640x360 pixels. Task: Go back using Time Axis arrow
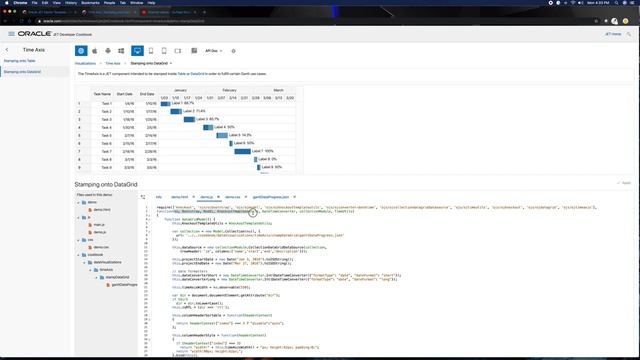(7, 50)
